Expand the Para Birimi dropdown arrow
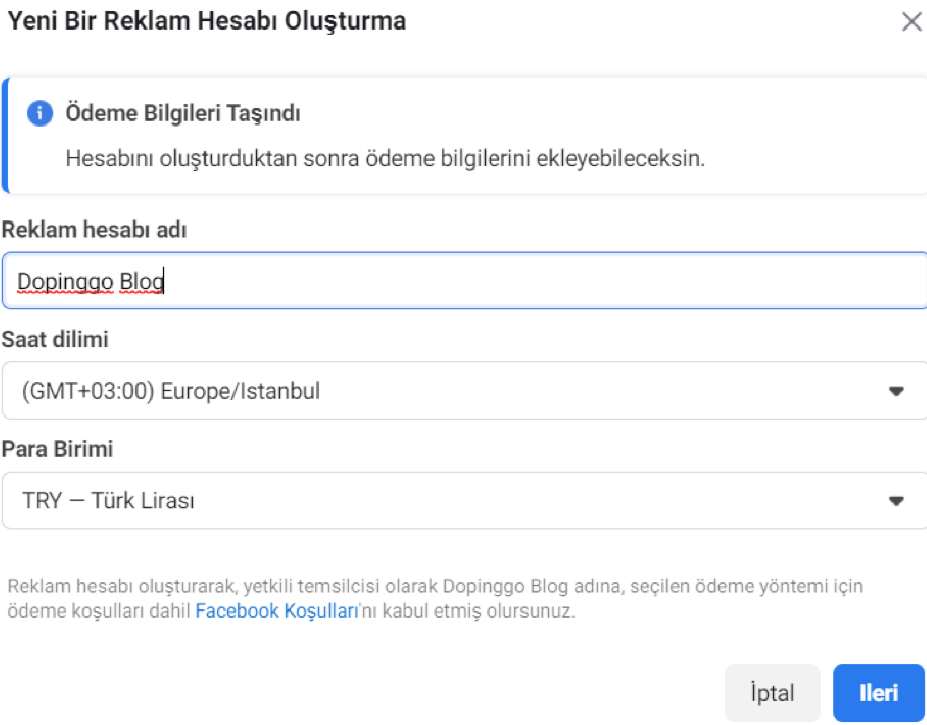The height and width of the screenshot is (725, 927). [x=896, y=501]
